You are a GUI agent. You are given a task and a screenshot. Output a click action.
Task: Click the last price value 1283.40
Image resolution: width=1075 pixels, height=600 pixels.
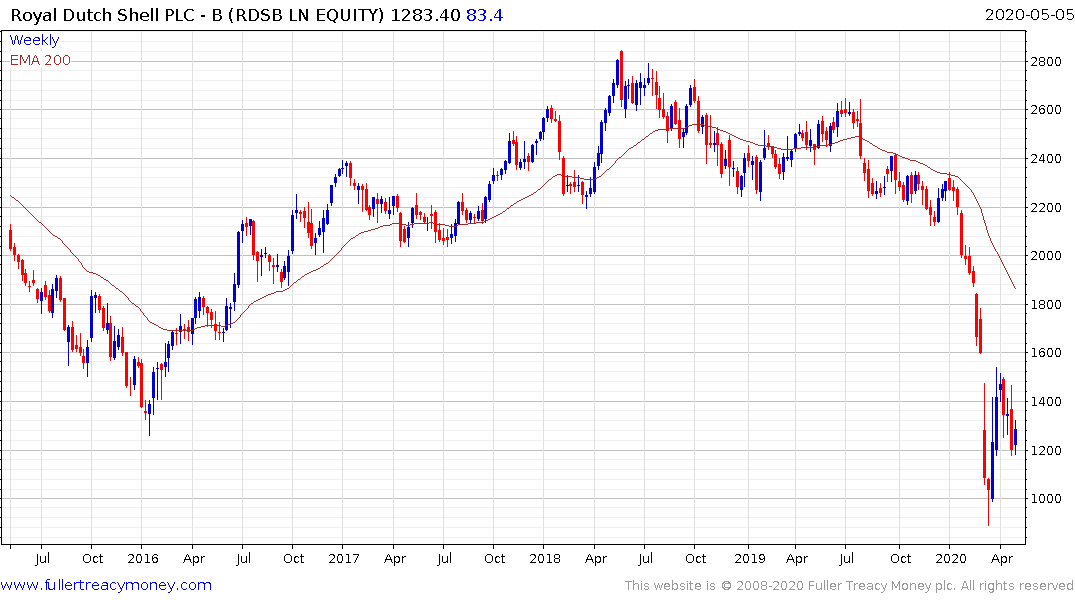click(x=425, y=15)
